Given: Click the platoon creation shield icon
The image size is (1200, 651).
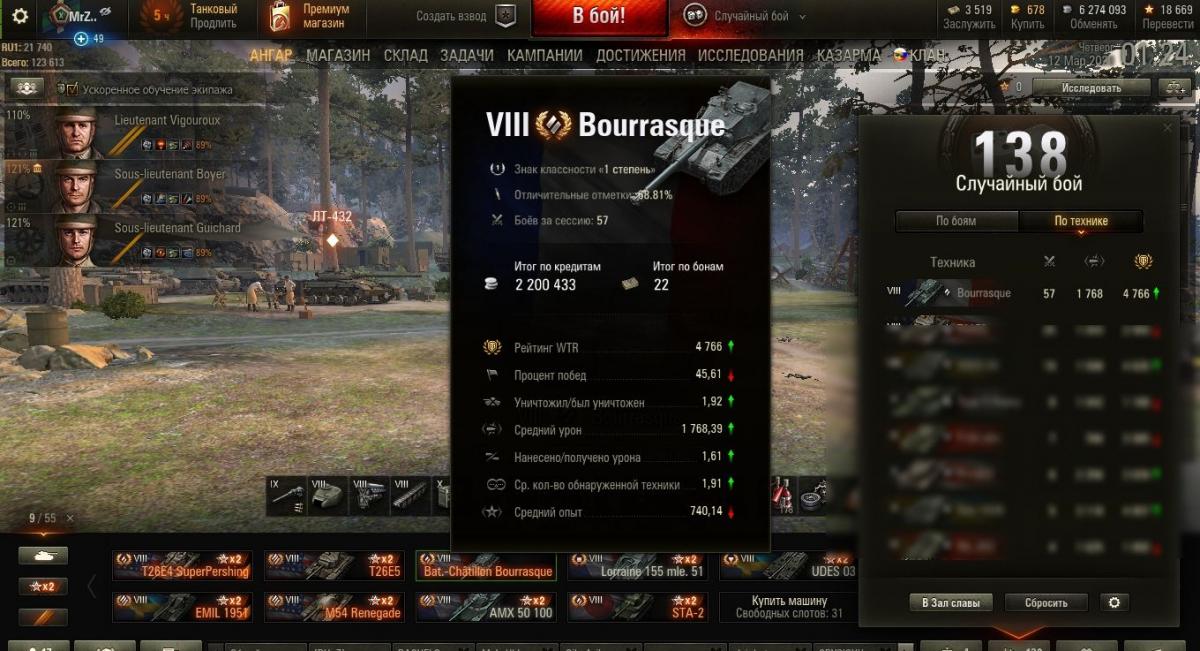Looking at the screenshot, I should click(x=507, y=16).
